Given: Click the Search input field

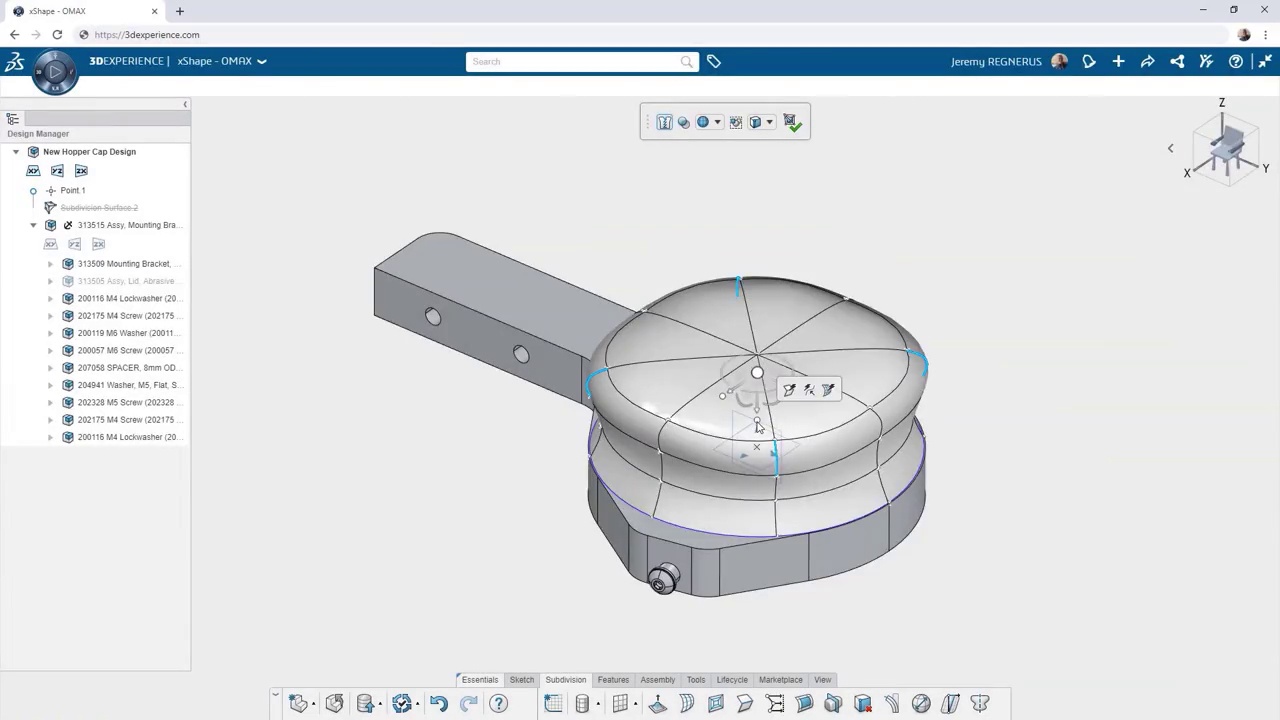Looking at the screenshot, I should 572,62.
